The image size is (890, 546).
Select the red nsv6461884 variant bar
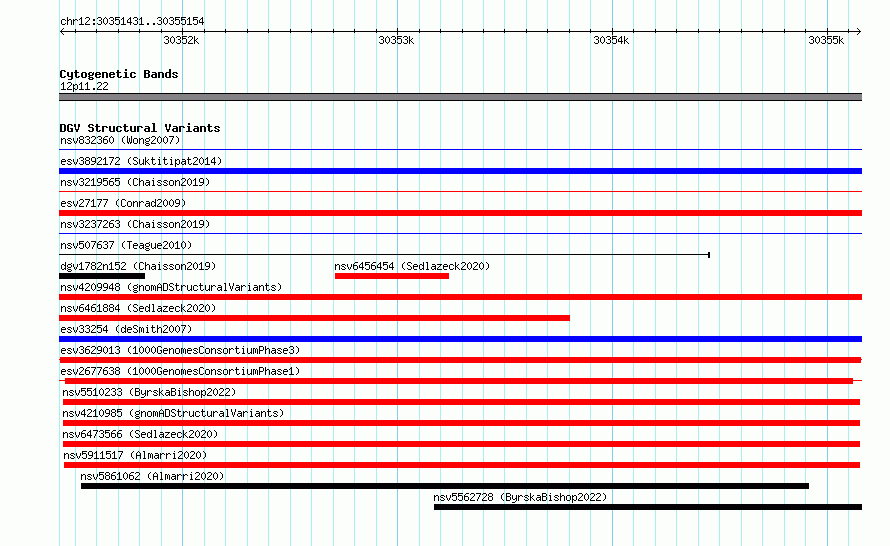[314, 318]
